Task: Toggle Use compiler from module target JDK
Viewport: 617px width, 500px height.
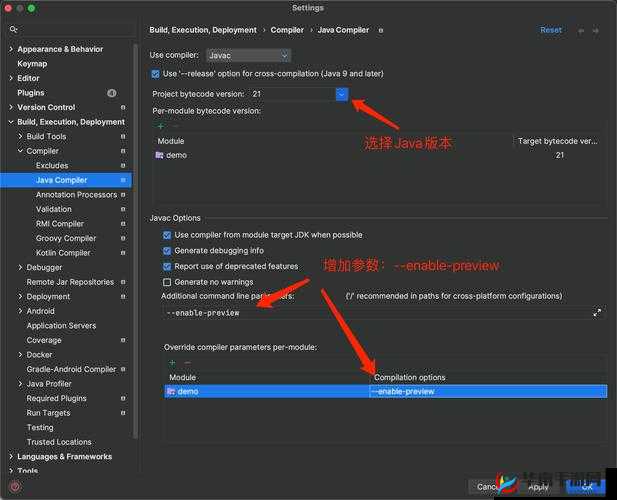Action: (167, 235)
